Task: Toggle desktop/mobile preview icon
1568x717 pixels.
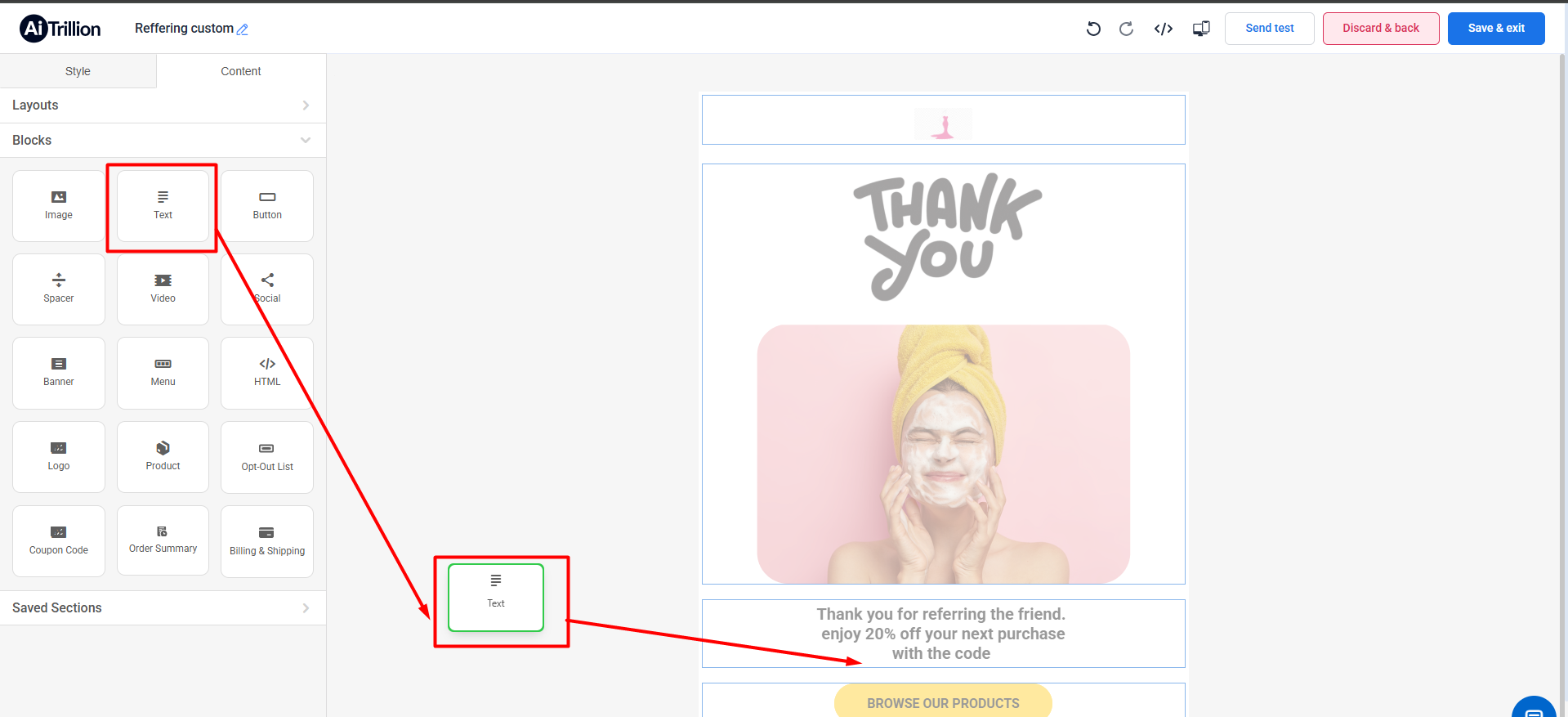Action: pyautogui.click(x=1201, y=29)
